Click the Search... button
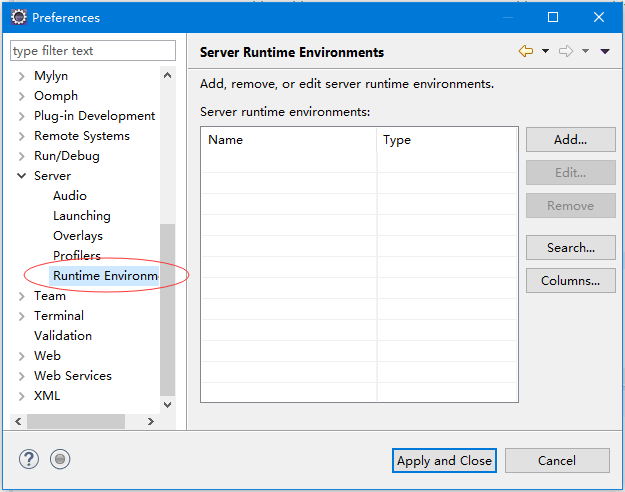625x492 pixels. [x=570, y=248]
